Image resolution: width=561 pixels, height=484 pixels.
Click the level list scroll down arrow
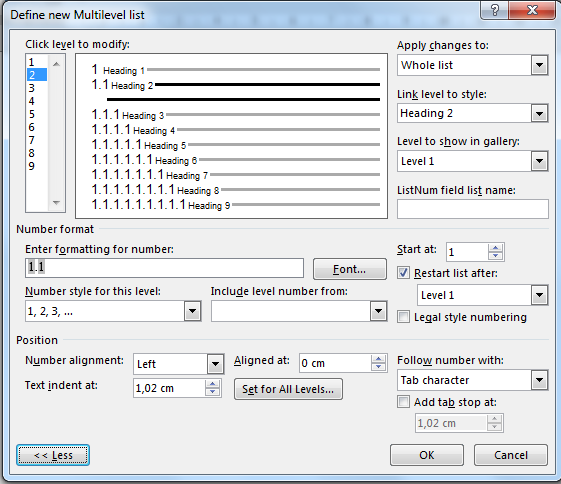click(x=56, y=203)
